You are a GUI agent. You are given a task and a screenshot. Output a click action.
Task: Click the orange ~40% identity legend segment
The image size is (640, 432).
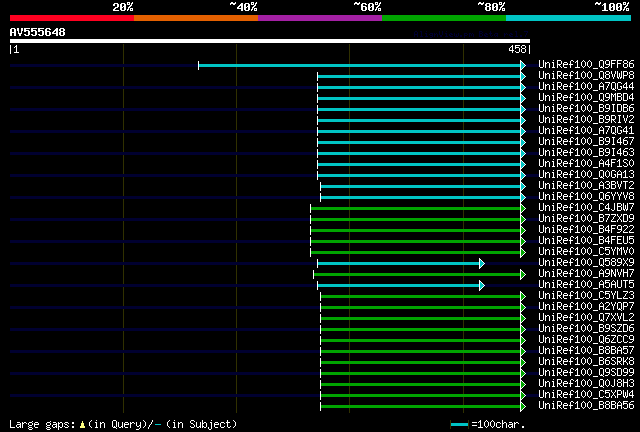pyautogui.click(x=196, y=18)
